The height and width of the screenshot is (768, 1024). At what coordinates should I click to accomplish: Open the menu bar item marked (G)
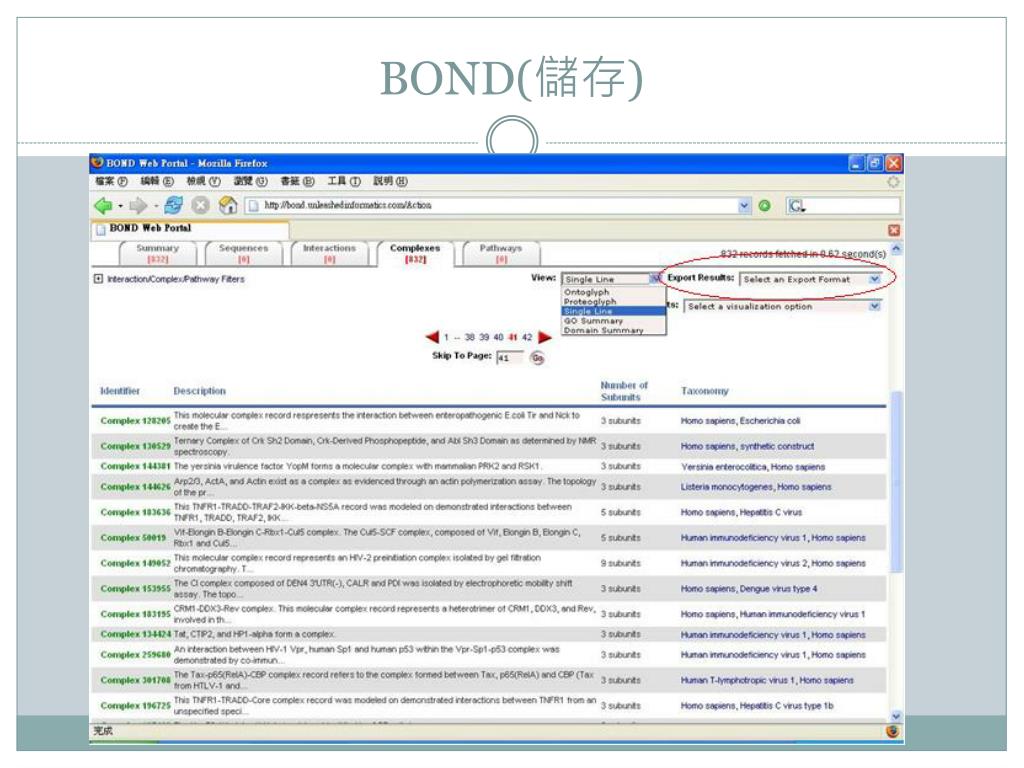(251, 182)
